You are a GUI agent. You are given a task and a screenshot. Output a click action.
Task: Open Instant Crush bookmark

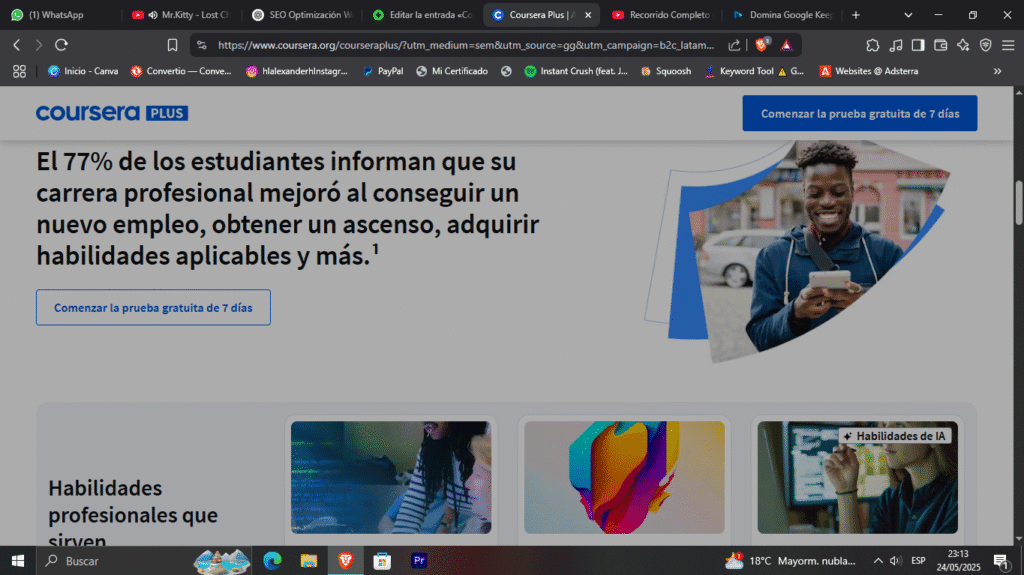pos(576,71)
